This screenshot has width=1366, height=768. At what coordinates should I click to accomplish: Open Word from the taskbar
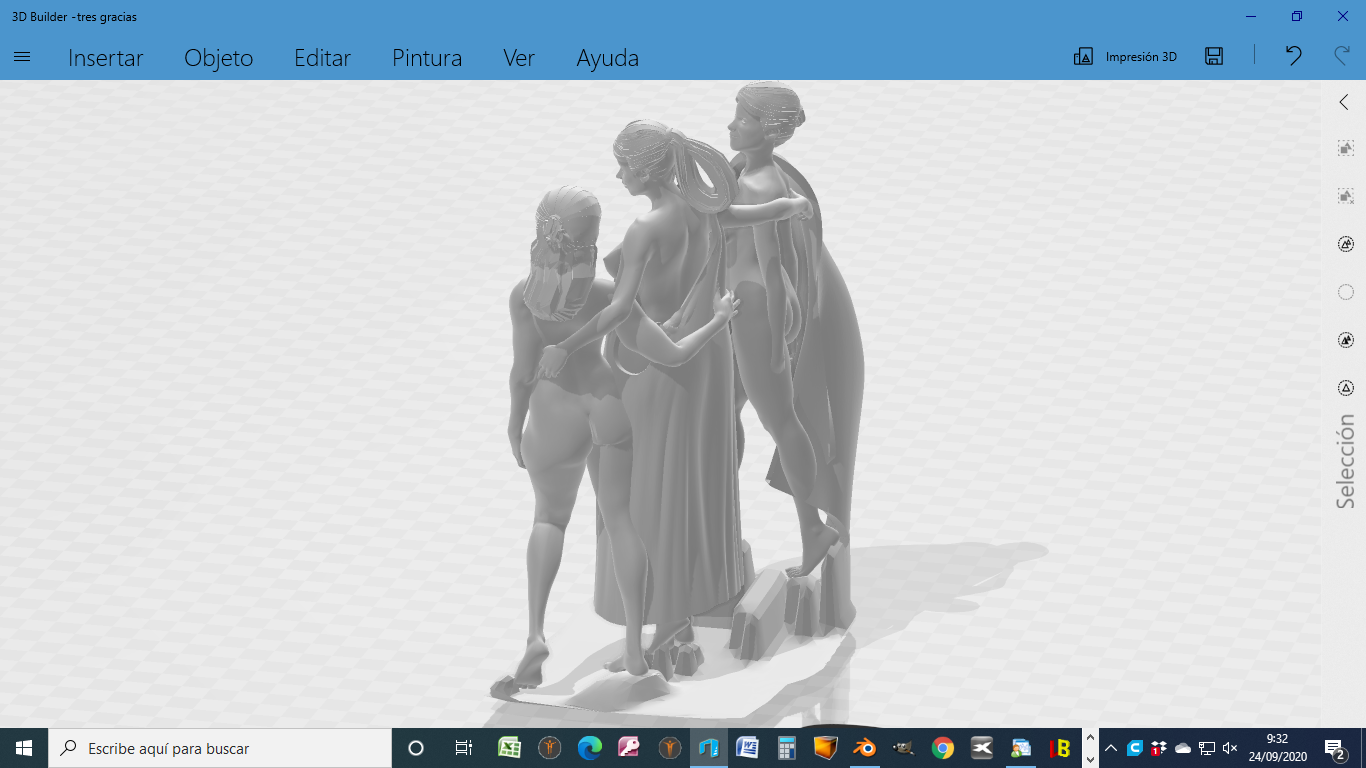(747, 748)
